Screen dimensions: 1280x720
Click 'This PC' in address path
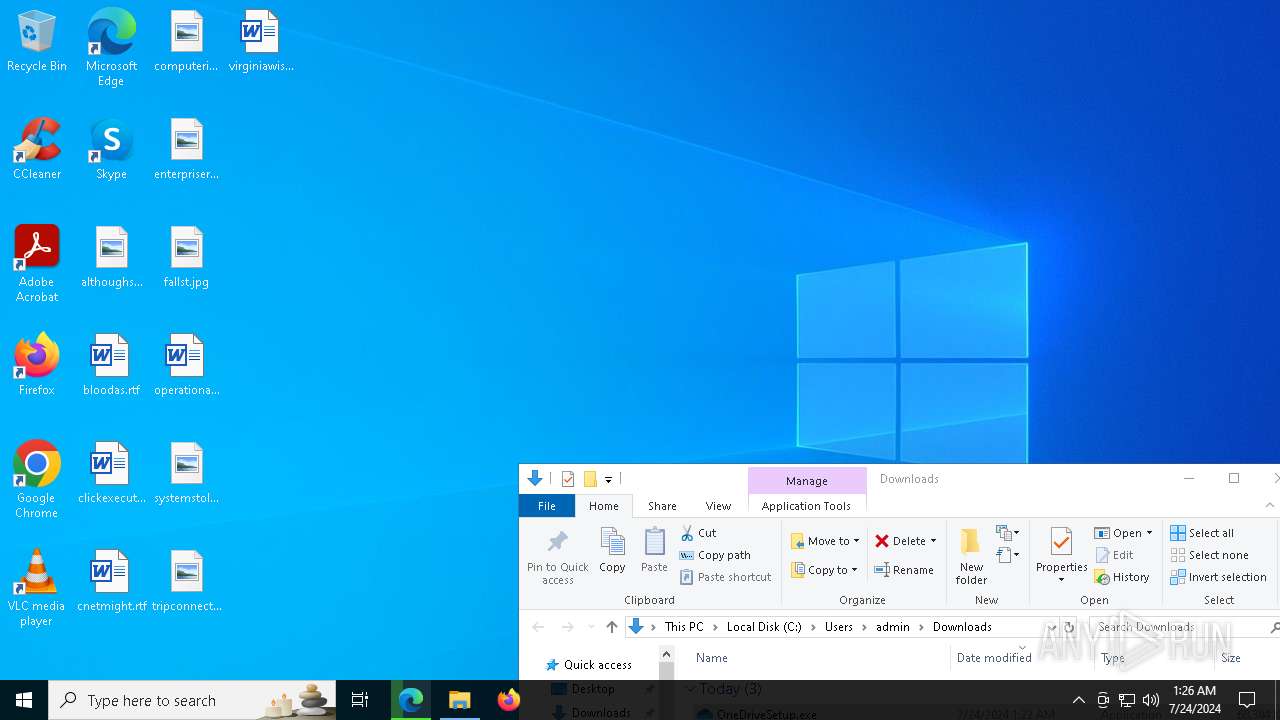coord(684,627)
